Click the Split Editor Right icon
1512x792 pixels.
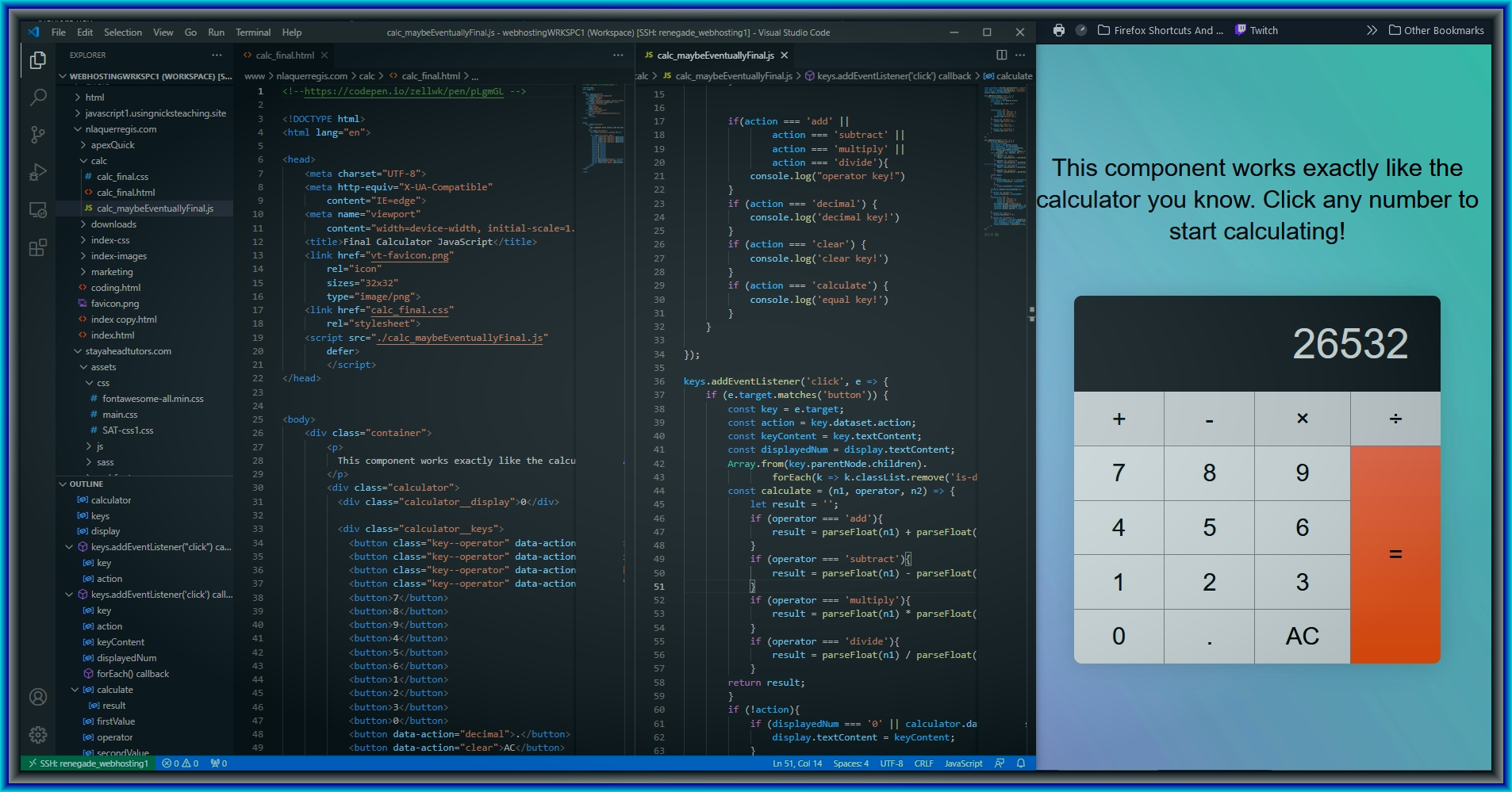[x=1002, y=55]
